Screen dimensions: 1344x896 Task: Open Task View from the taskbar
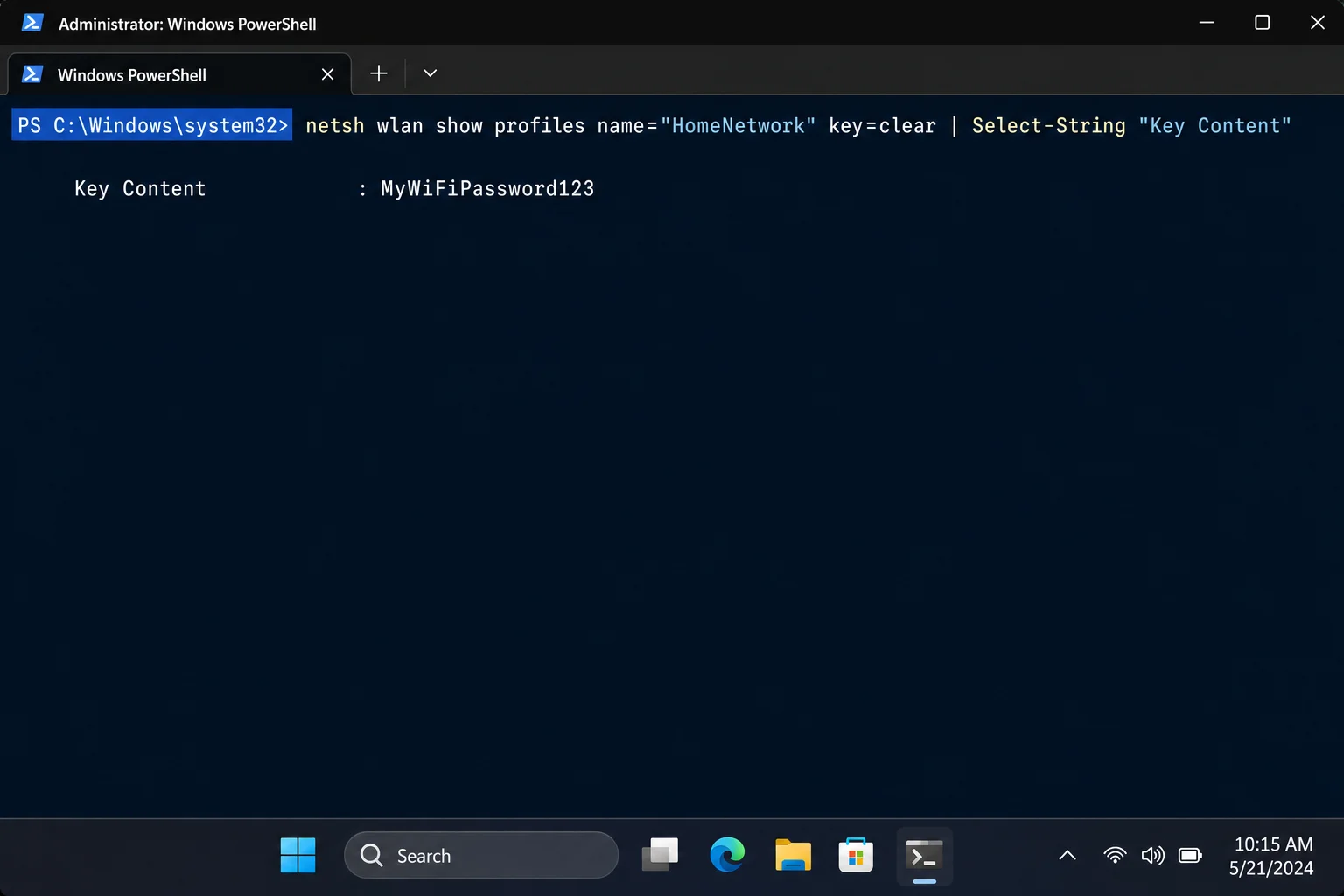(660, 855)
